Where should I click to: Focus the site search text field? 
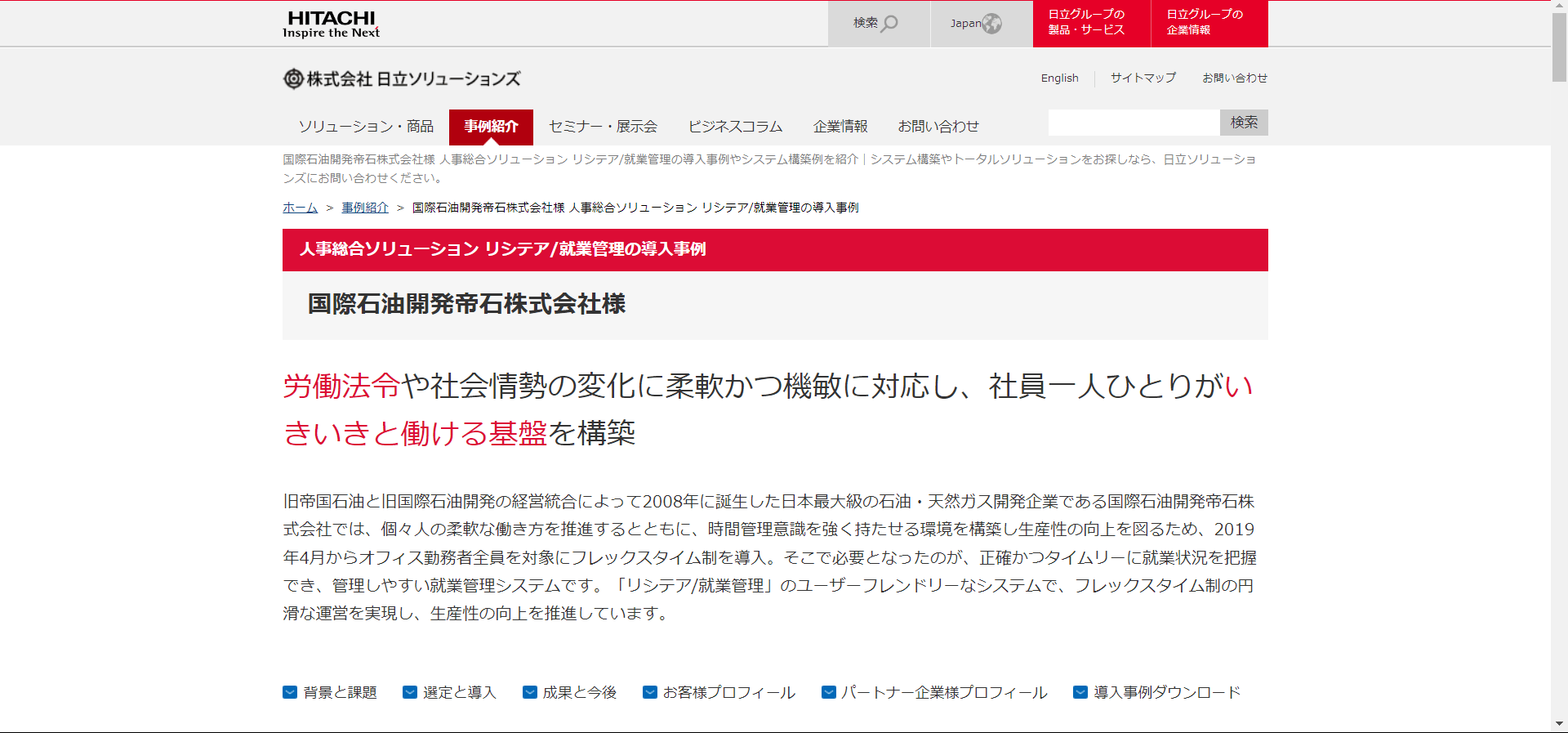point(1134,123)
